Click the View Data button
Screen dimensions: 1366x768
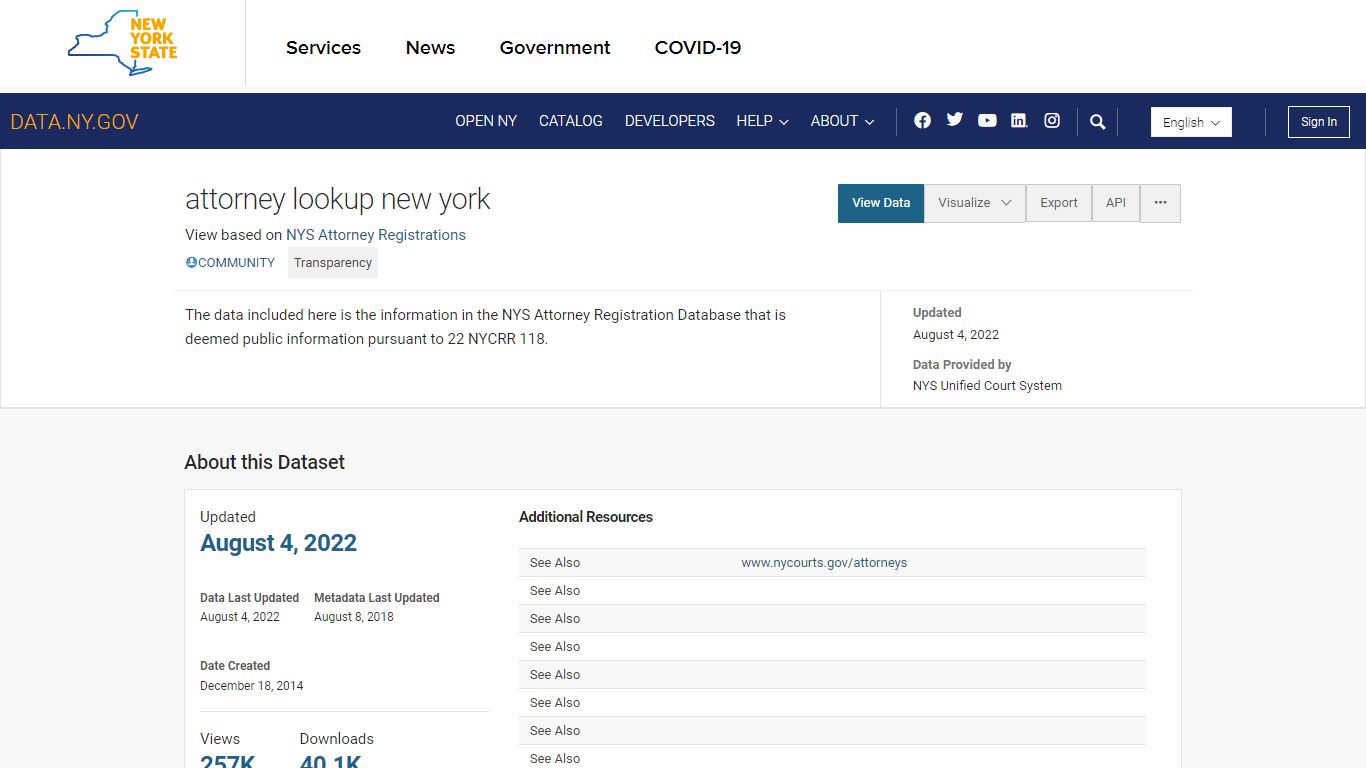click(x=881, y=203)
